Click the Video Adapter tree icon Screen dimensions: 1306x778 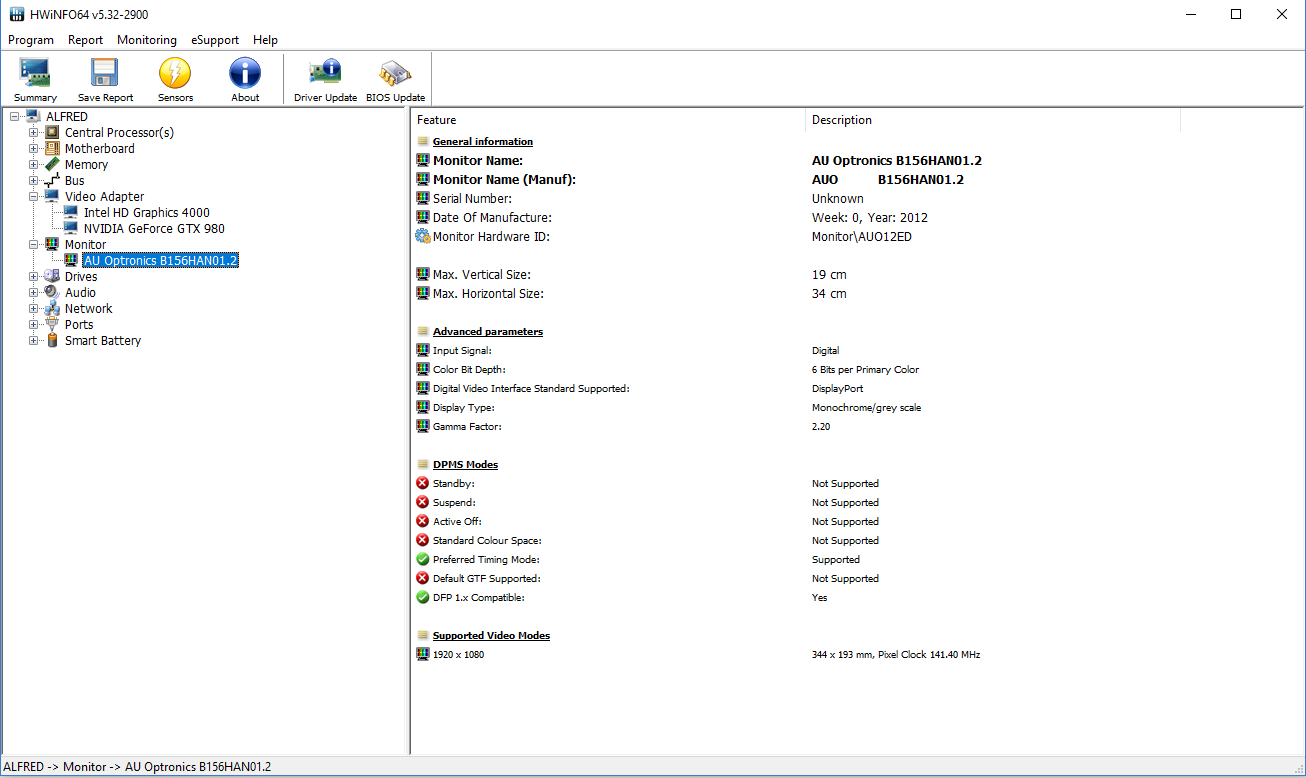pos(52,197)
